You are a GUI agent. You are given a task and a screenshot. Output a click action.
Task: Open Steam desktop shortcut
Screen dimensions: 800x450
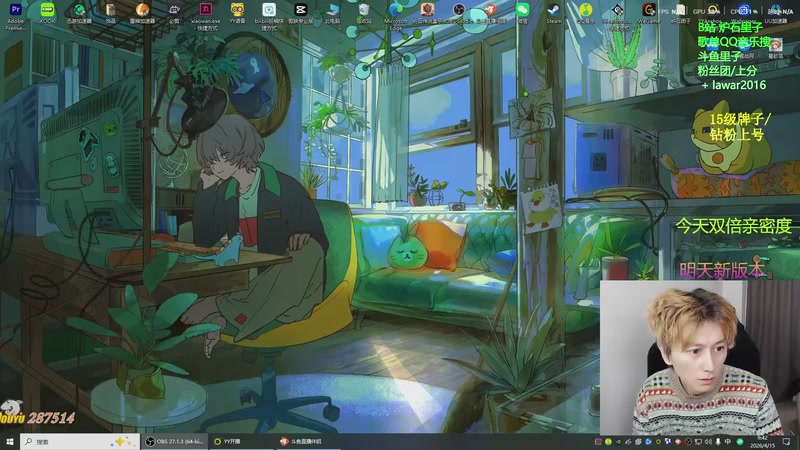[x=554, y=14]
